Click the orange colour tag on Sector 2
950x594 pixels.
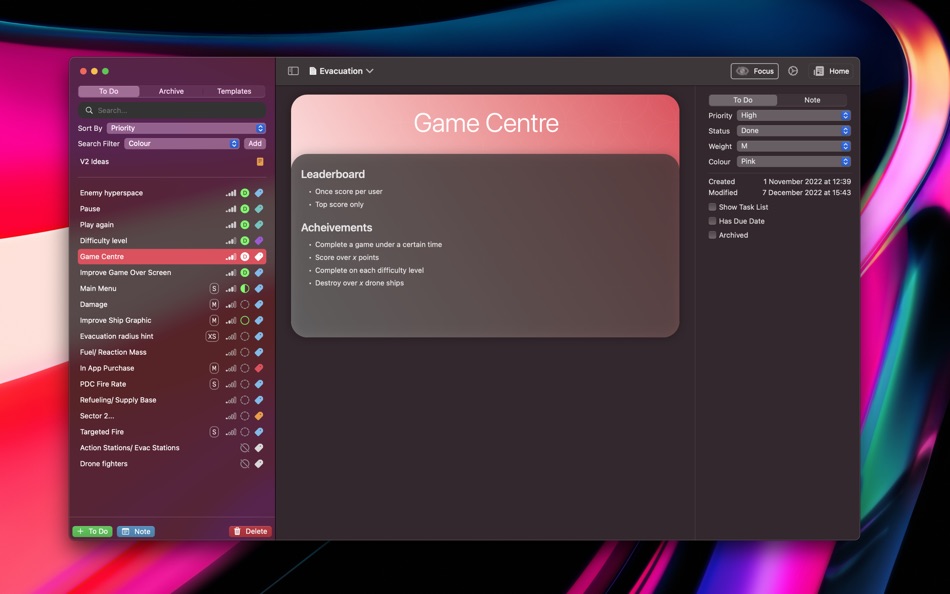pos(259,416)
